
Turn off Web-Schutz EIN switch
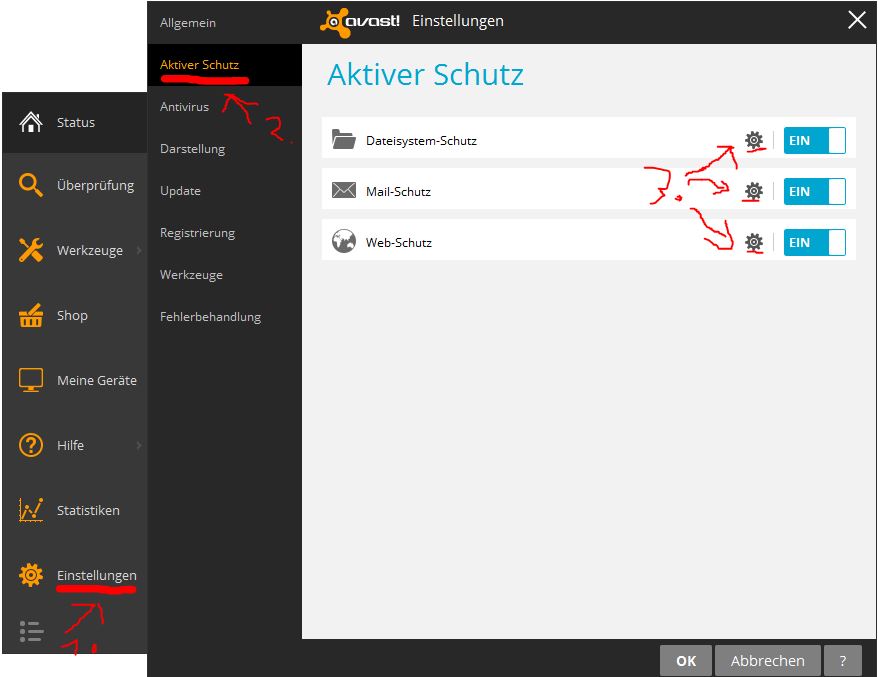point(814,242)
